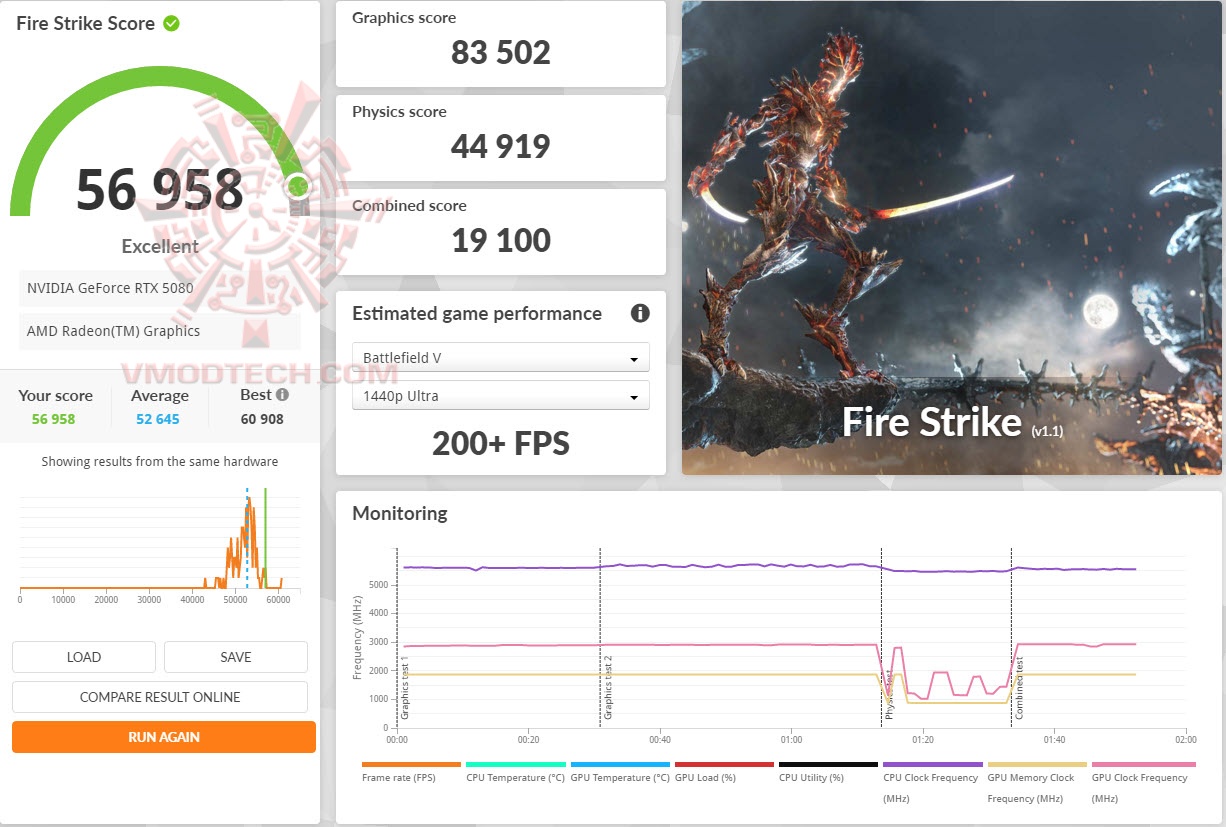
Task: Expand the 1440p Ultra resolution dropdown
Action: pyautogui.click(x=501, y=395)
